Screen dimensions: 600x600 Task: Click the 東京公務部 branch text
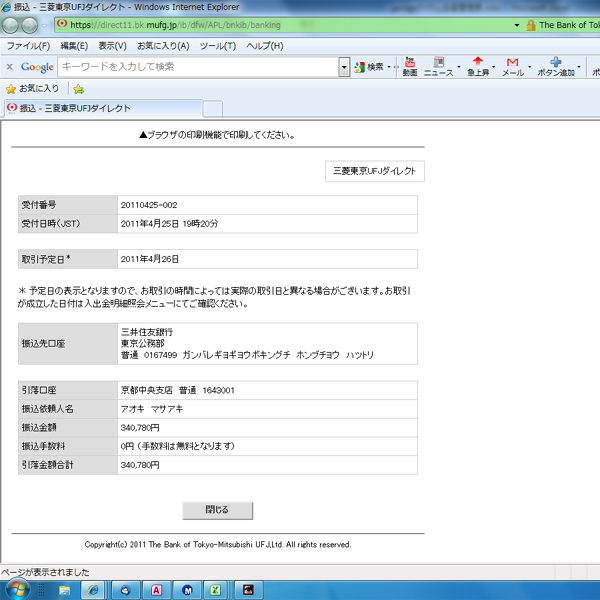tap(143, 343)
